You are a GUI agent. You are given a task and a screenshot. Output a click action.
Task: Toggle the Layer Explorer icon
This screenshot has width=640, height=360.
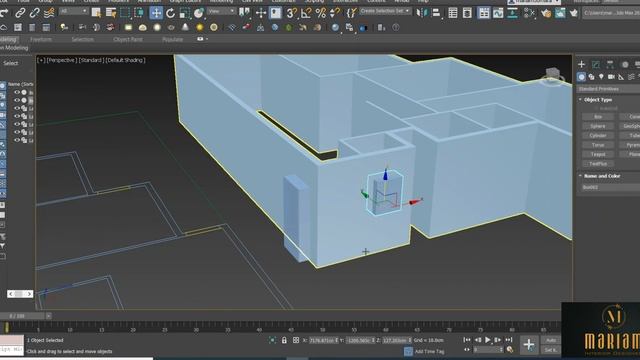467,13
